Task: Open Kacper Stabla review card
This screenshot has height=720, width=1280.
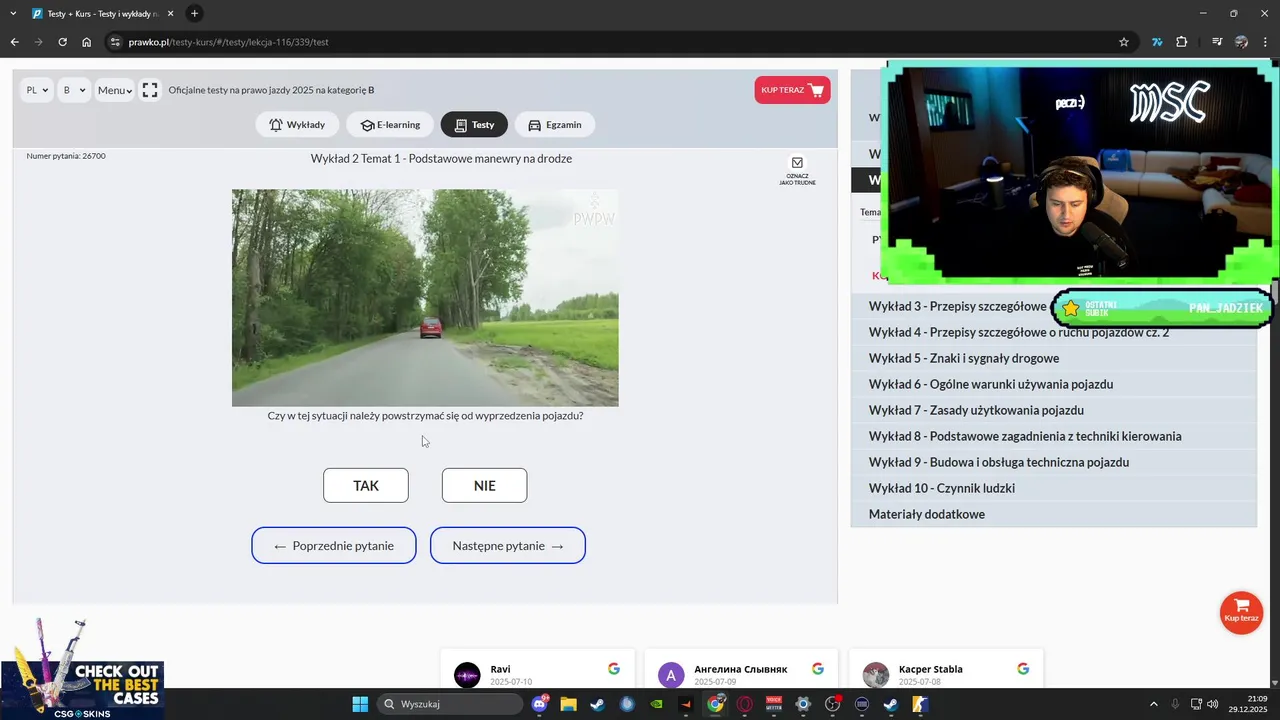Action: pyautogui.click(x=946, y=668)
